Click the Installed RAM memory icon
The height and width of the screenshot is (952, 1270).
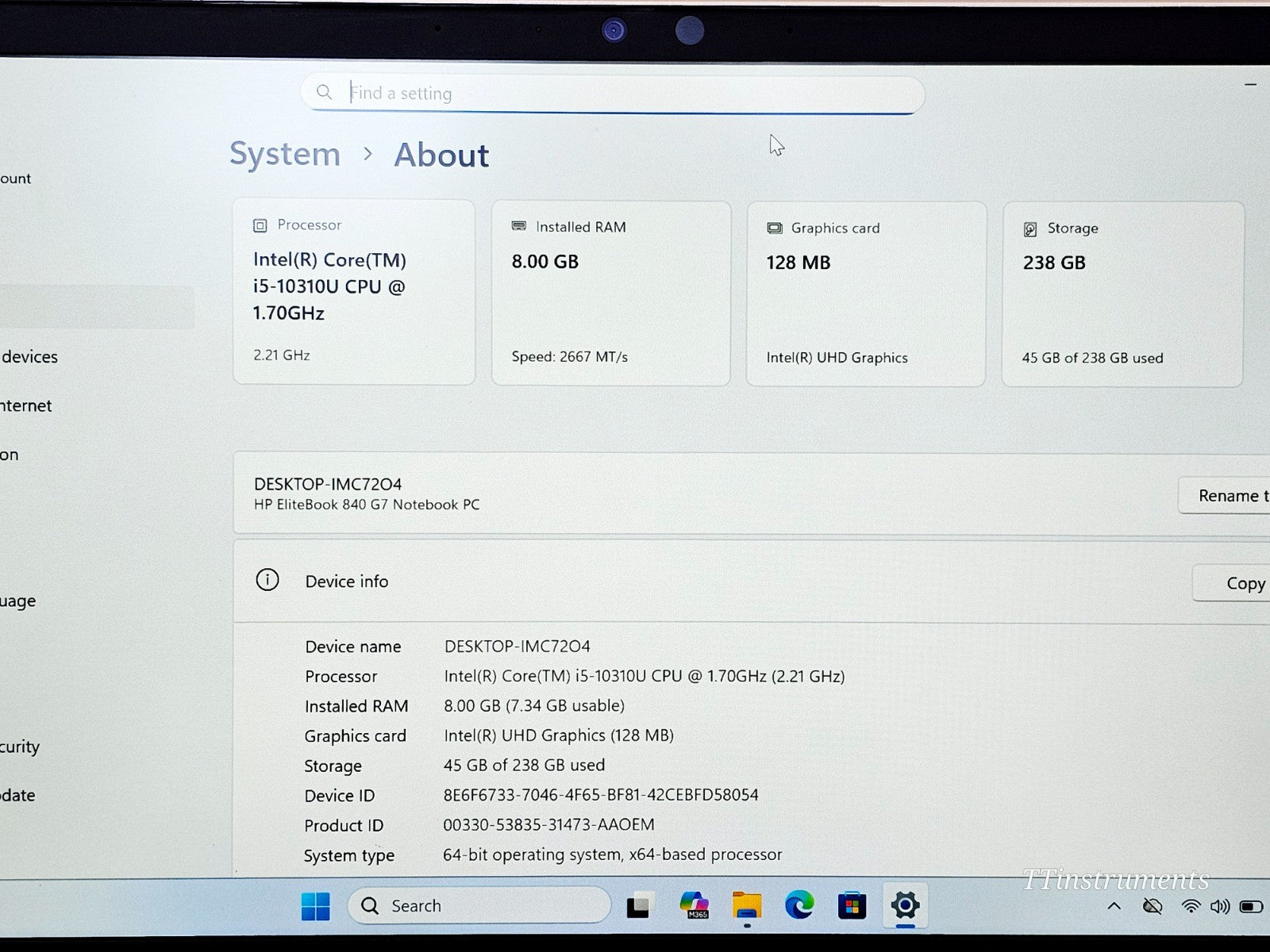[x=519, y=227]
